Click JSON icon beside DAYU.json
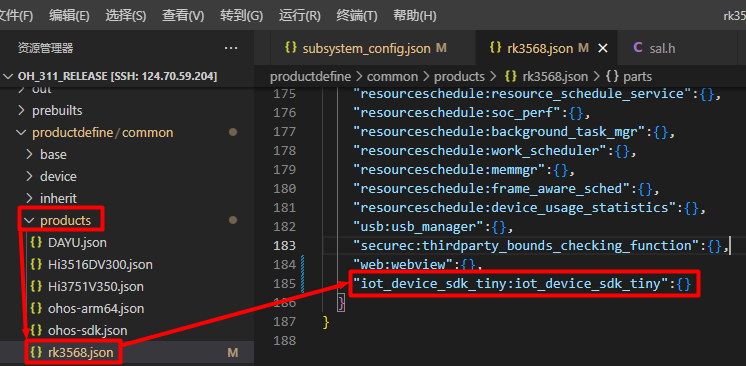The height and width of the screenshot is (366, 746). pos(36,242)
